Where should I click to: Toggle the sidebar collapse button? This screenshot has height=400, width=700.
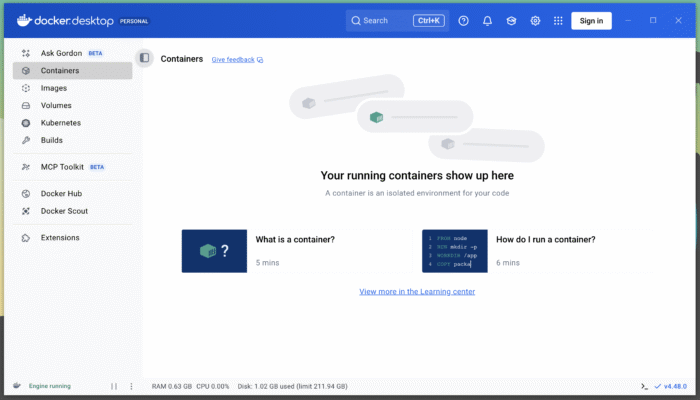click(x=144, y=59)
